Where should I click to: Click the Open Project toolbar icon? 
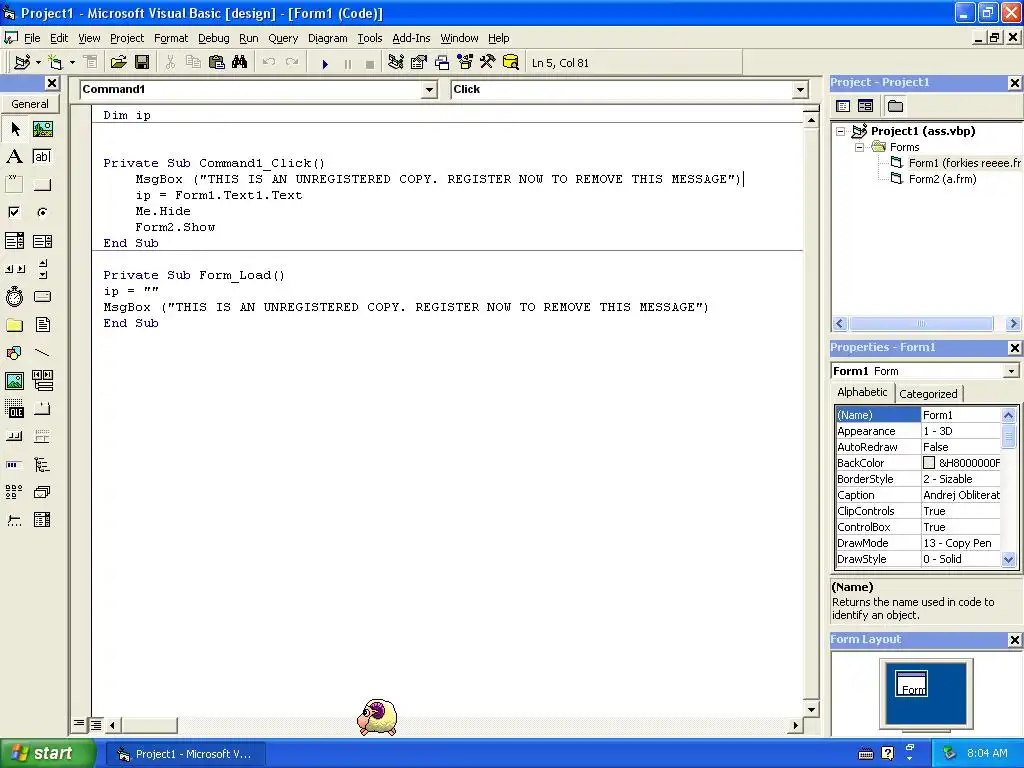click(x=118, y=62)
